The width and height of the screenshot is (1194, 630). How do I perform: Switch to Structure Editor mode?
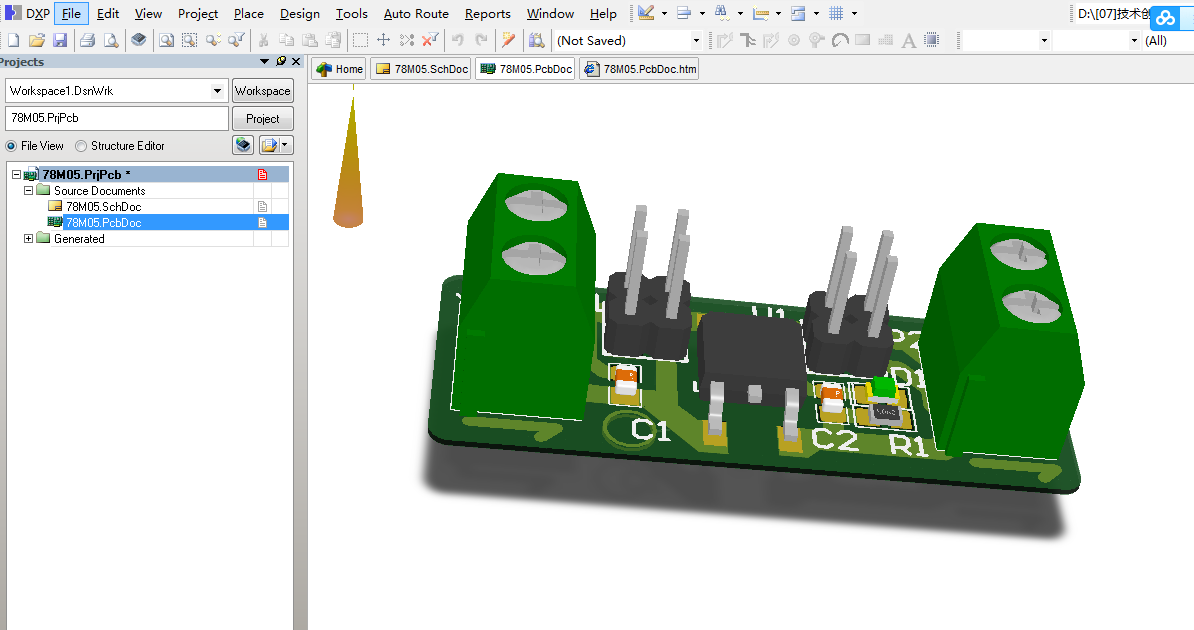click(80, 145)
